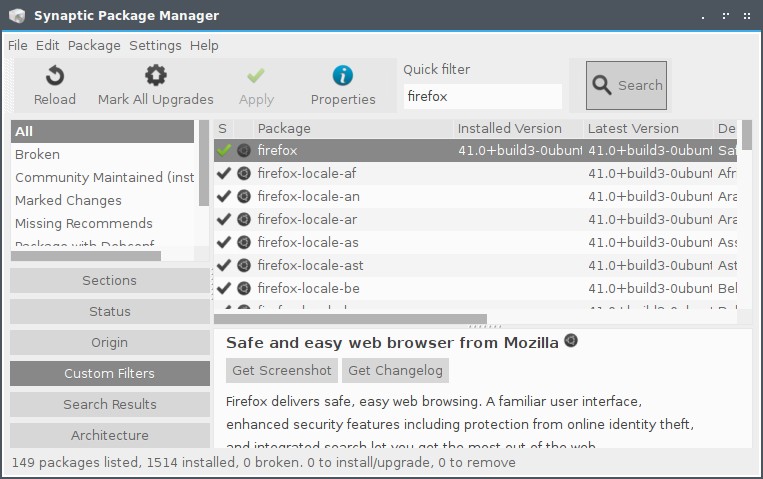Click Ubuntu icon beside firefox-locale-an
The width and height of the screenshot is (763, 479).
pyautogui.click(x=244, y=196)
